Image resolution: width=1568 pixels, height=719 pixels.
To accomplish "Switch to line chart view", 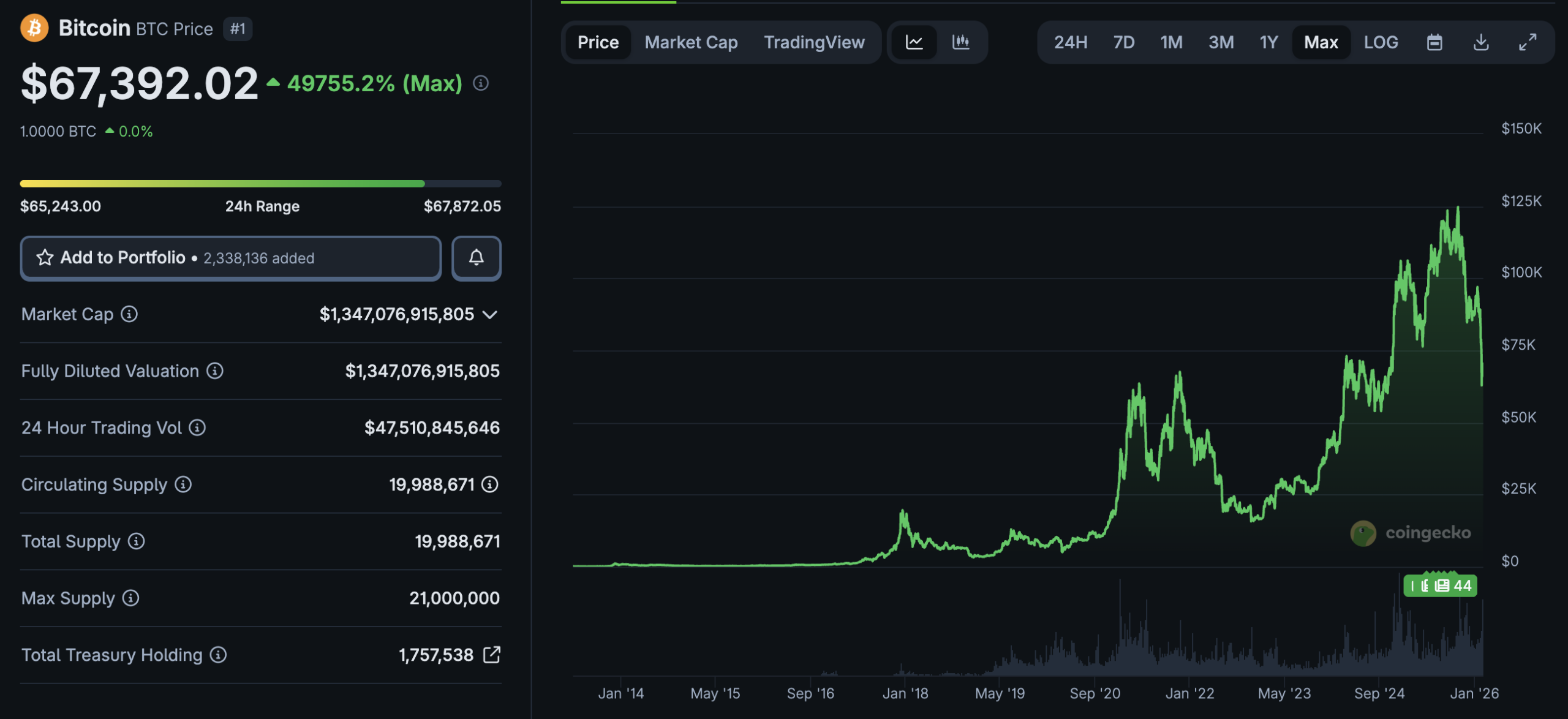I will (x=914, y=42).
